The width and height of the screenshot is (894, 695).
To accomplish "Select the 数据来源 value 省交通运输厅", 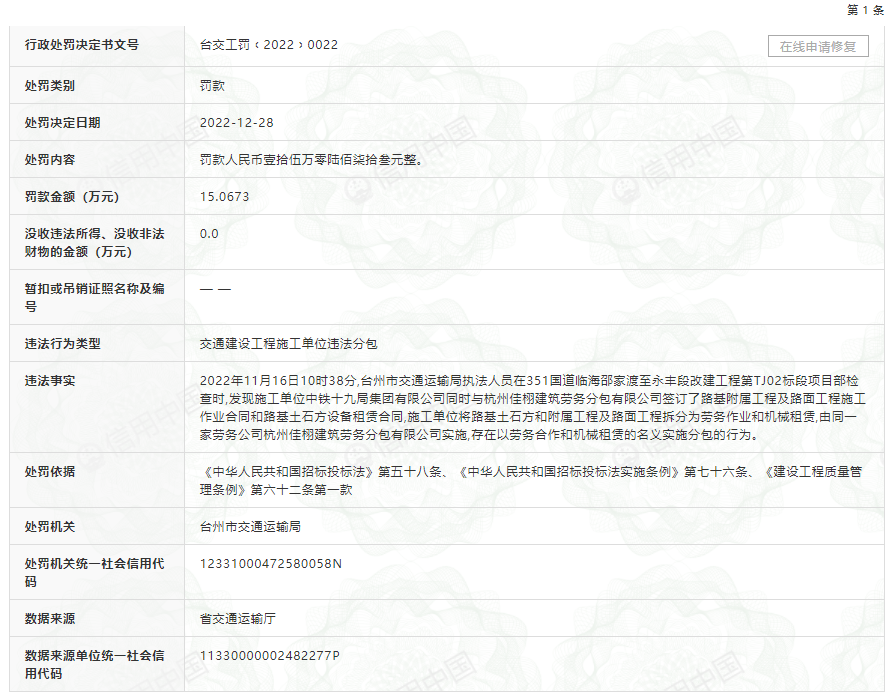I will click(238, 619).
